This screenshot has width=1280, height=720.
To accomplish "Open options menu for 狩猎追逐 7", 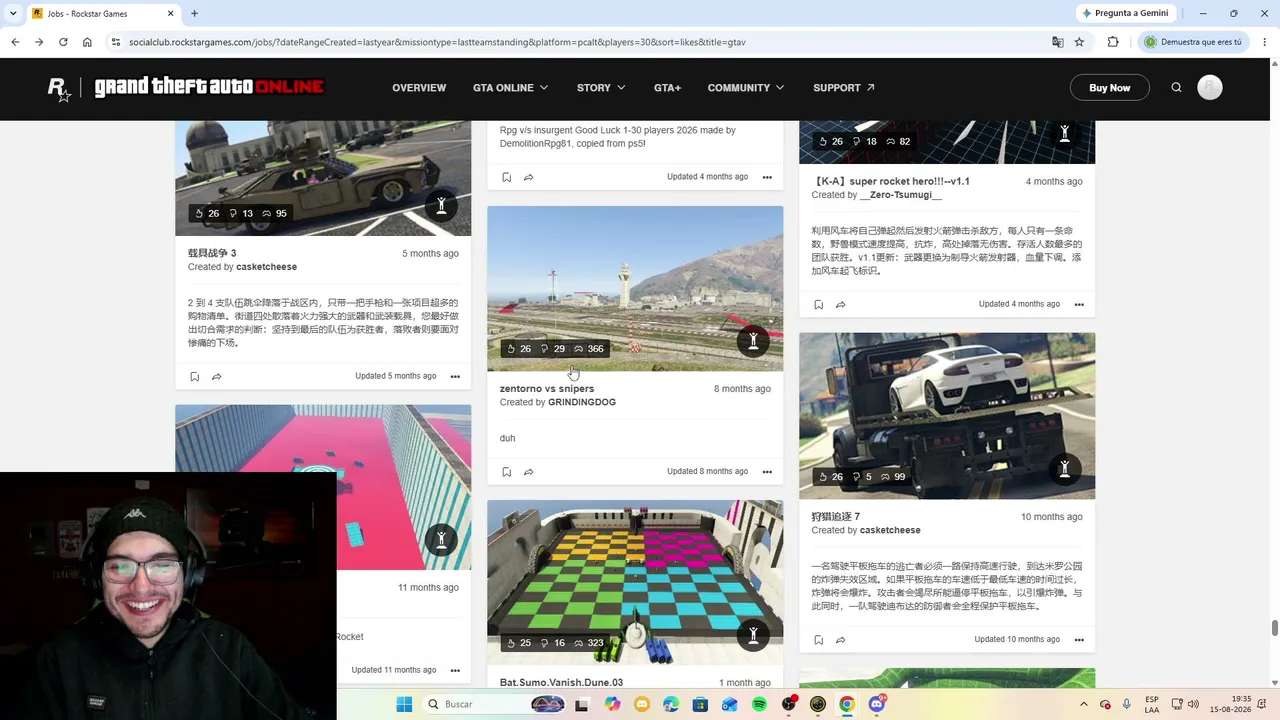I will click(1079, 640).
